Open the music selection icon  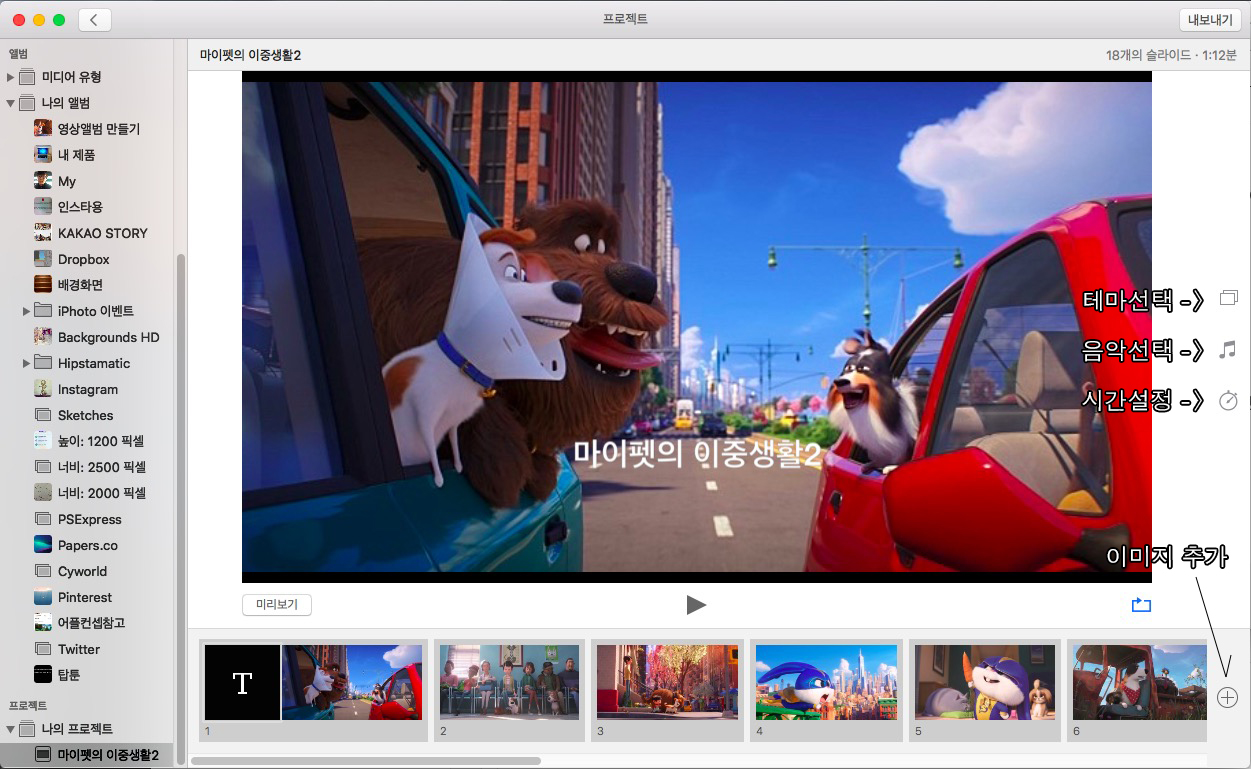1228,349
